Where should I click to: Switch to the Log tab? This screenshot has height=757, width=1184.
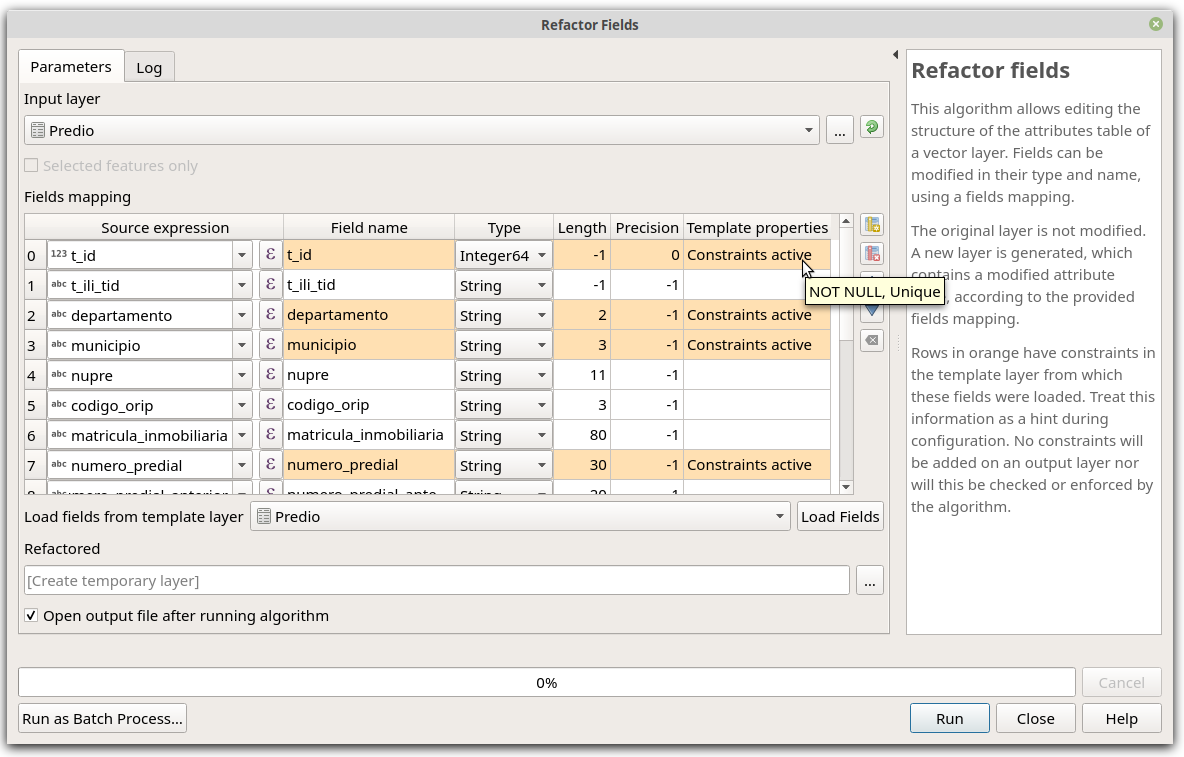pyautogui.click(x=149, y=68)
